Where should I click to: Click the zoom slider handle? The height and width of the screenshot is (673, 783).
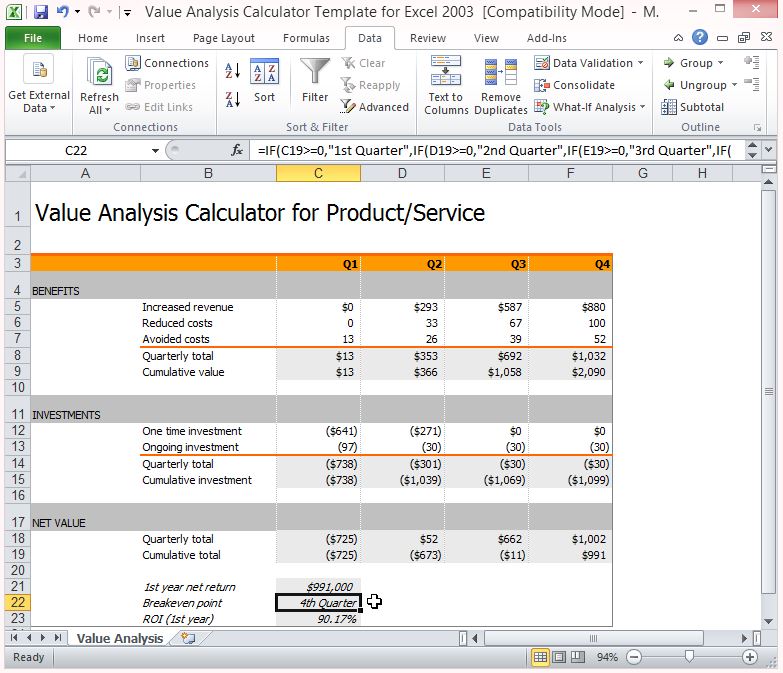pyautogui.click(x=689, y=657)
